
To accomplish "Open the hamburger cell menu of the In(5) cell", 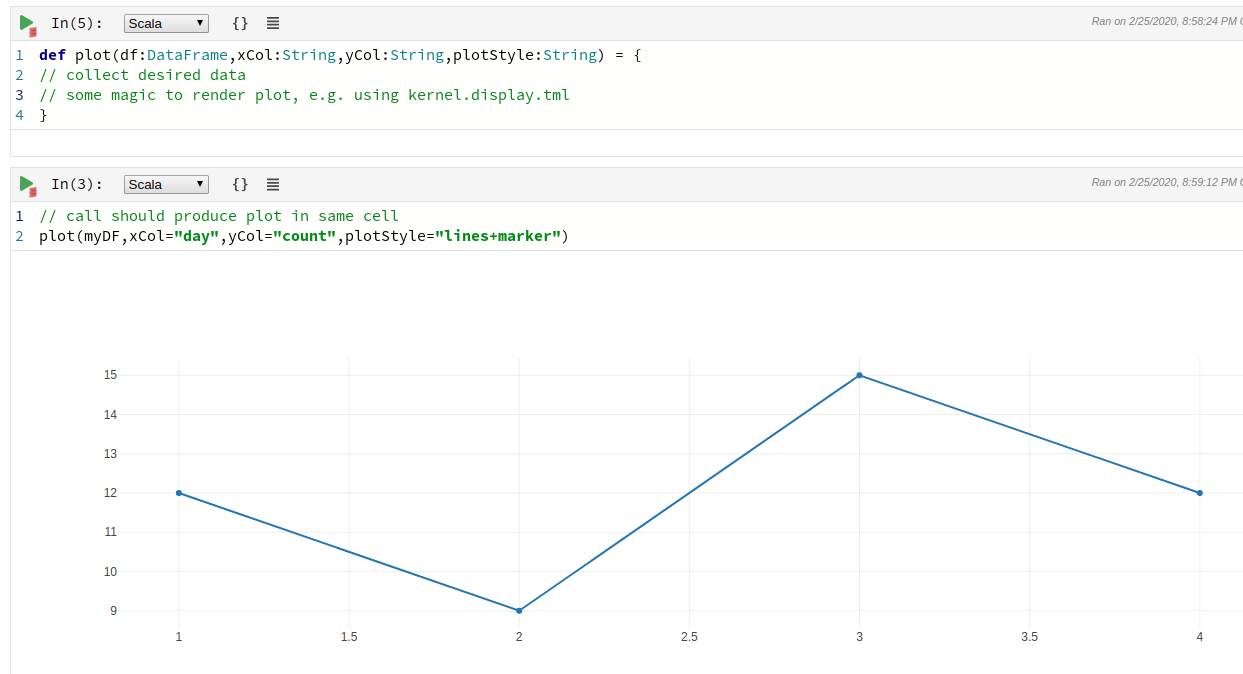I will 271,21.
